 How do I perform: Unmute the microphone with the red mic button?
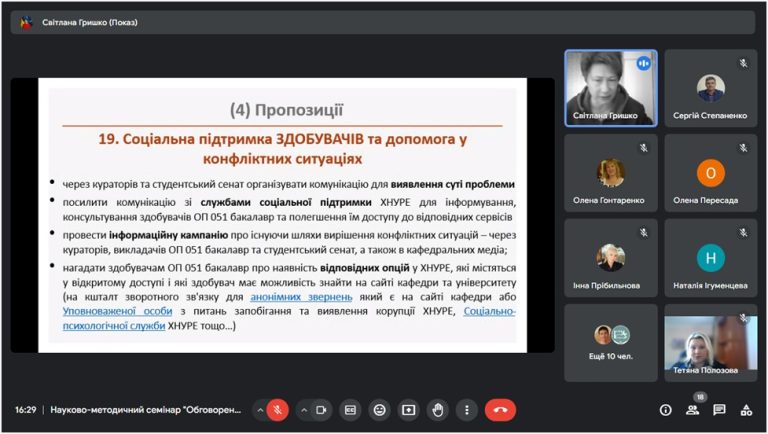pos(278,410)
